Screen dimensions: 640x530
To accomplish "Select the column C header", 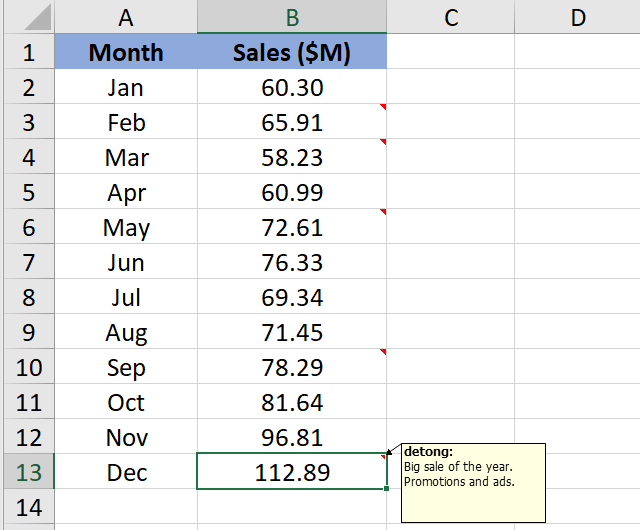I will click(x=451, y=17).
